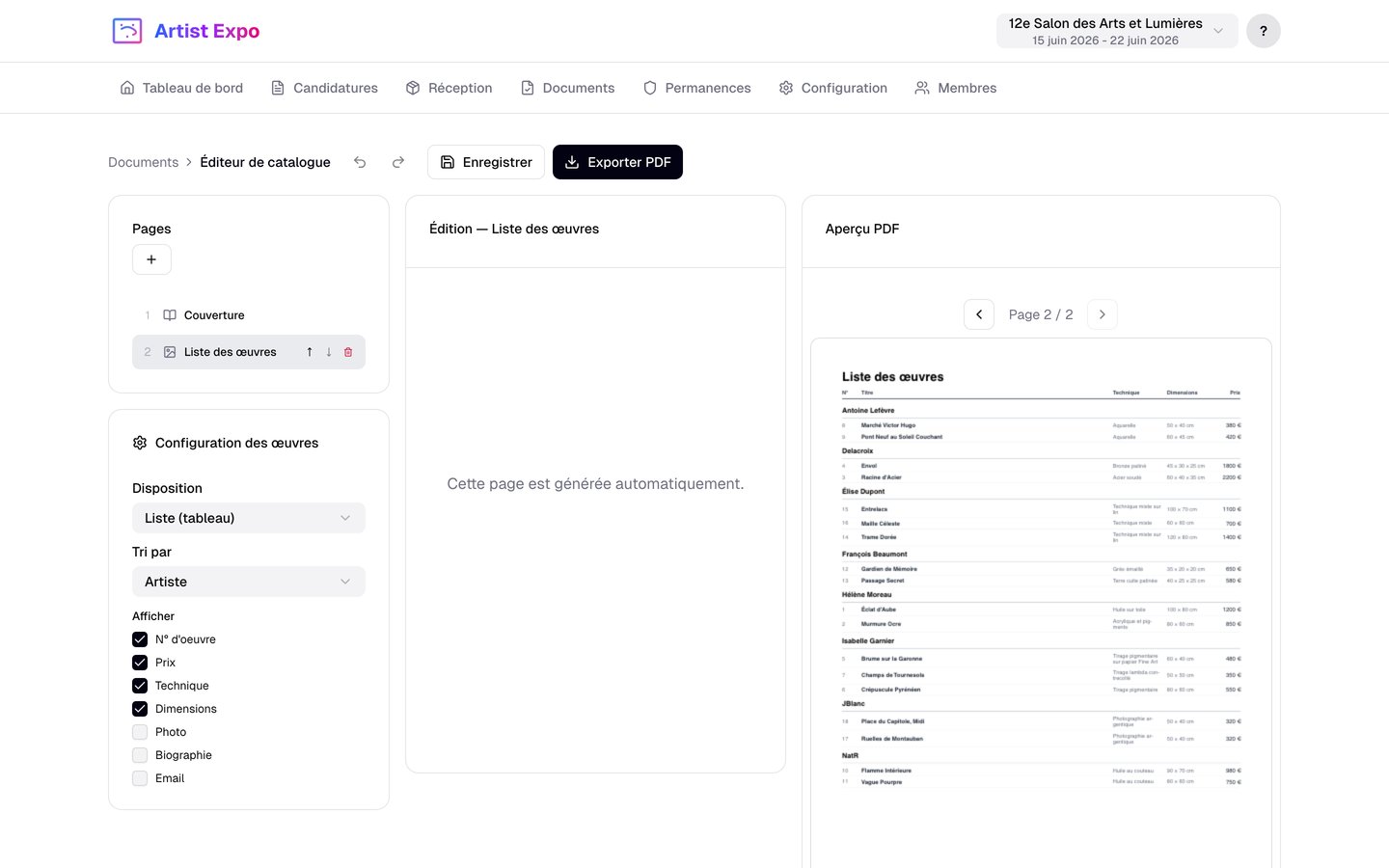Open the Tri par dropdown

pos(249,582)
